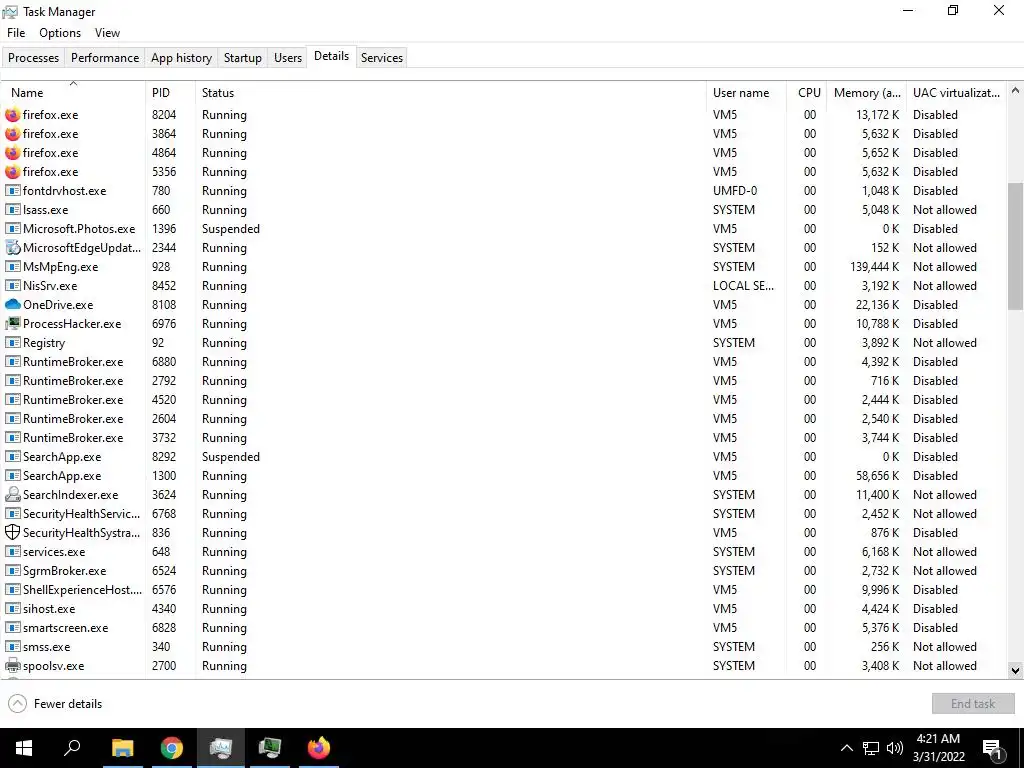Open File Explorer from taskbar
The height and width of the screenshot is (768, 1024).
tap(122, 747)
